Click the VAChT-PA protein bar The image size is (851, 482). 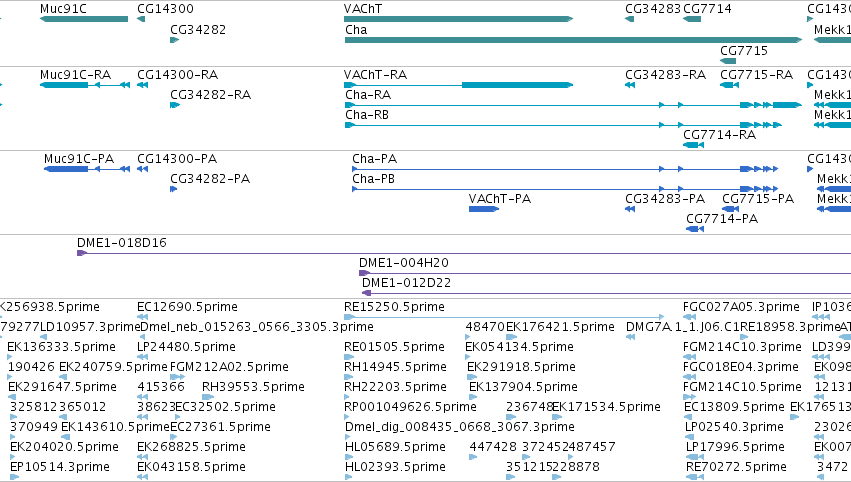484,209
